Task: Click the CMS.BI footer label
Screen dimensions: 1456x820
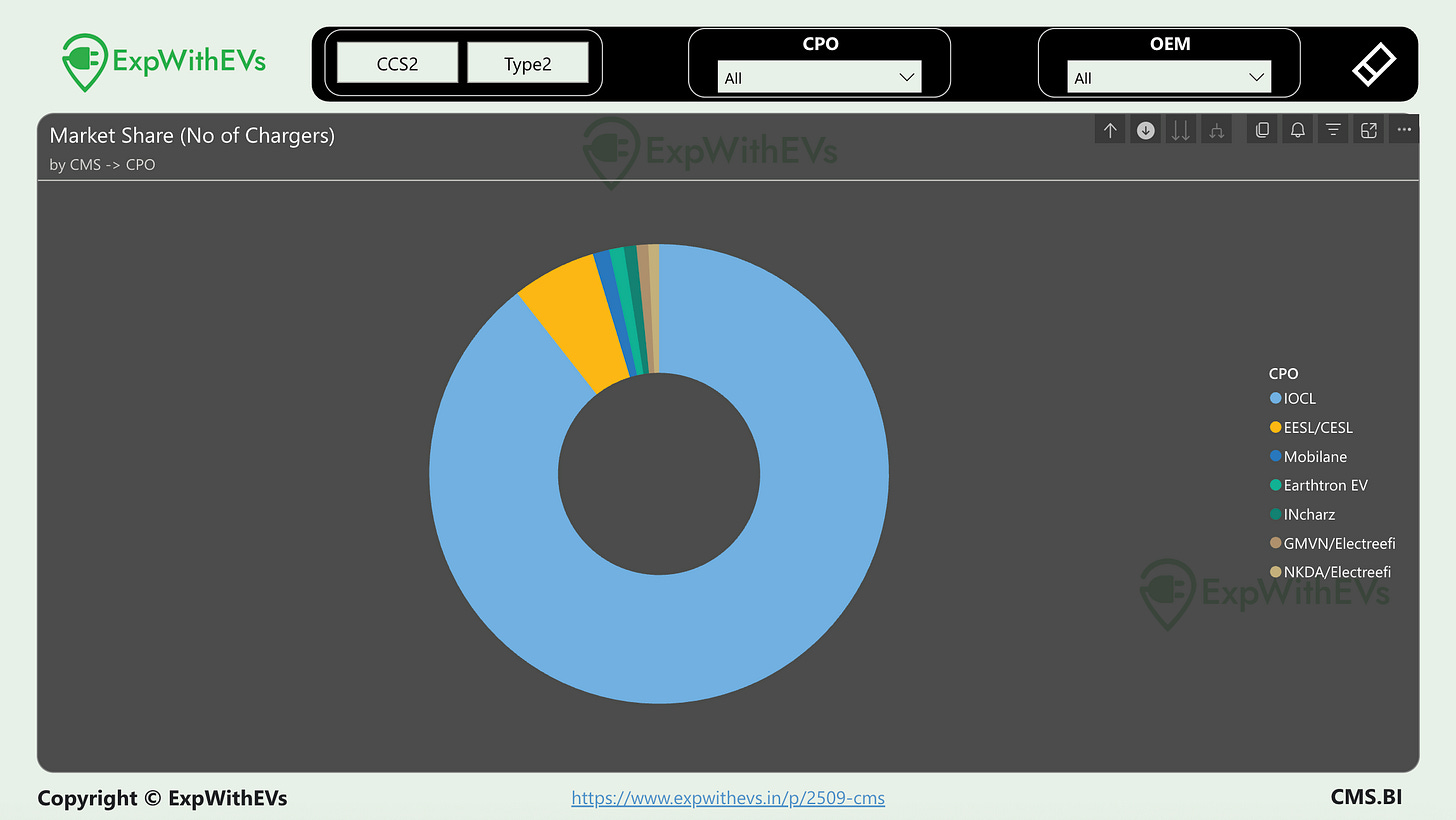Action: coord(1366,797)
